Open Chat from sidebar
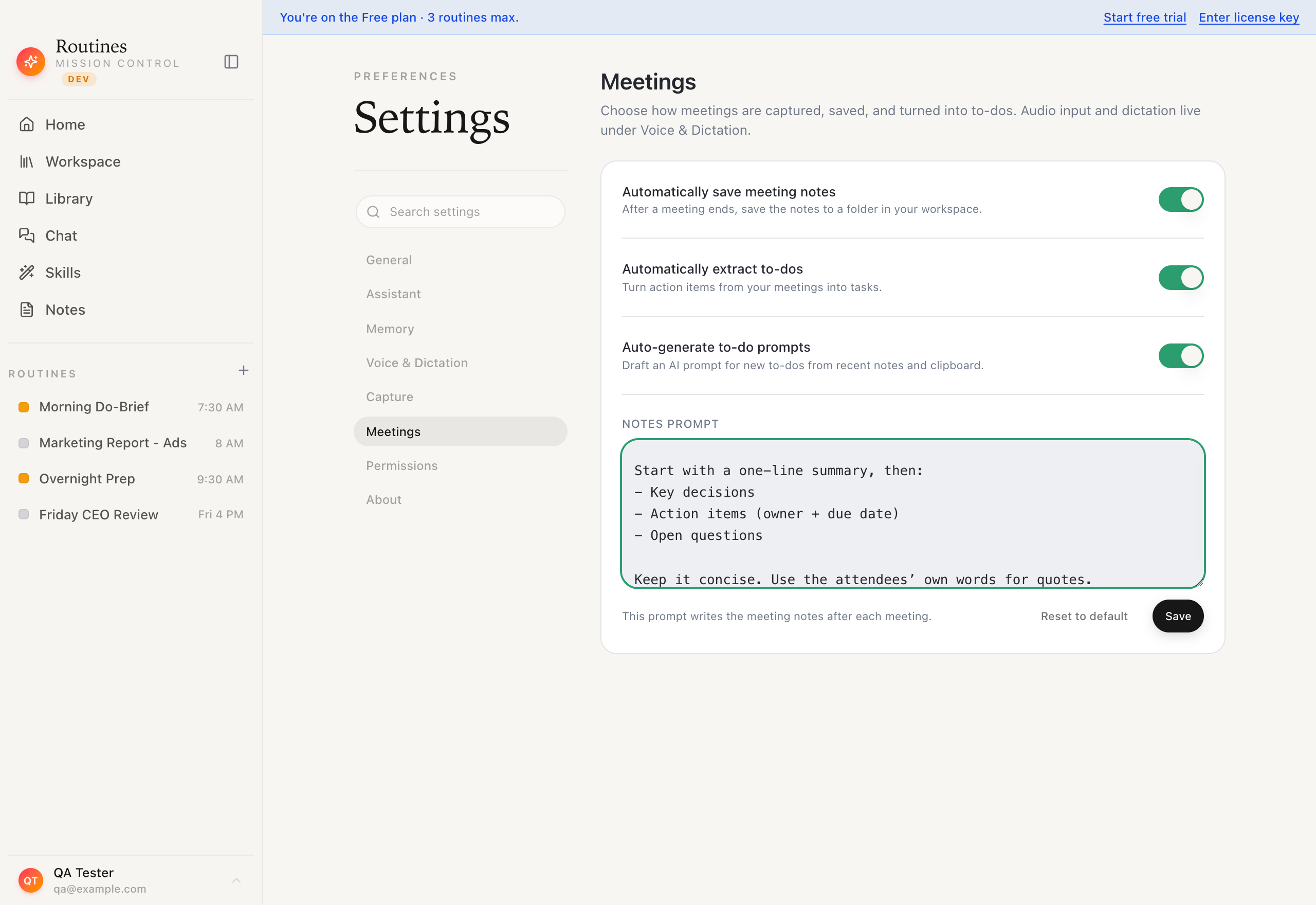The height and width of the screenshot is (905, 1316). pos(131,236)
